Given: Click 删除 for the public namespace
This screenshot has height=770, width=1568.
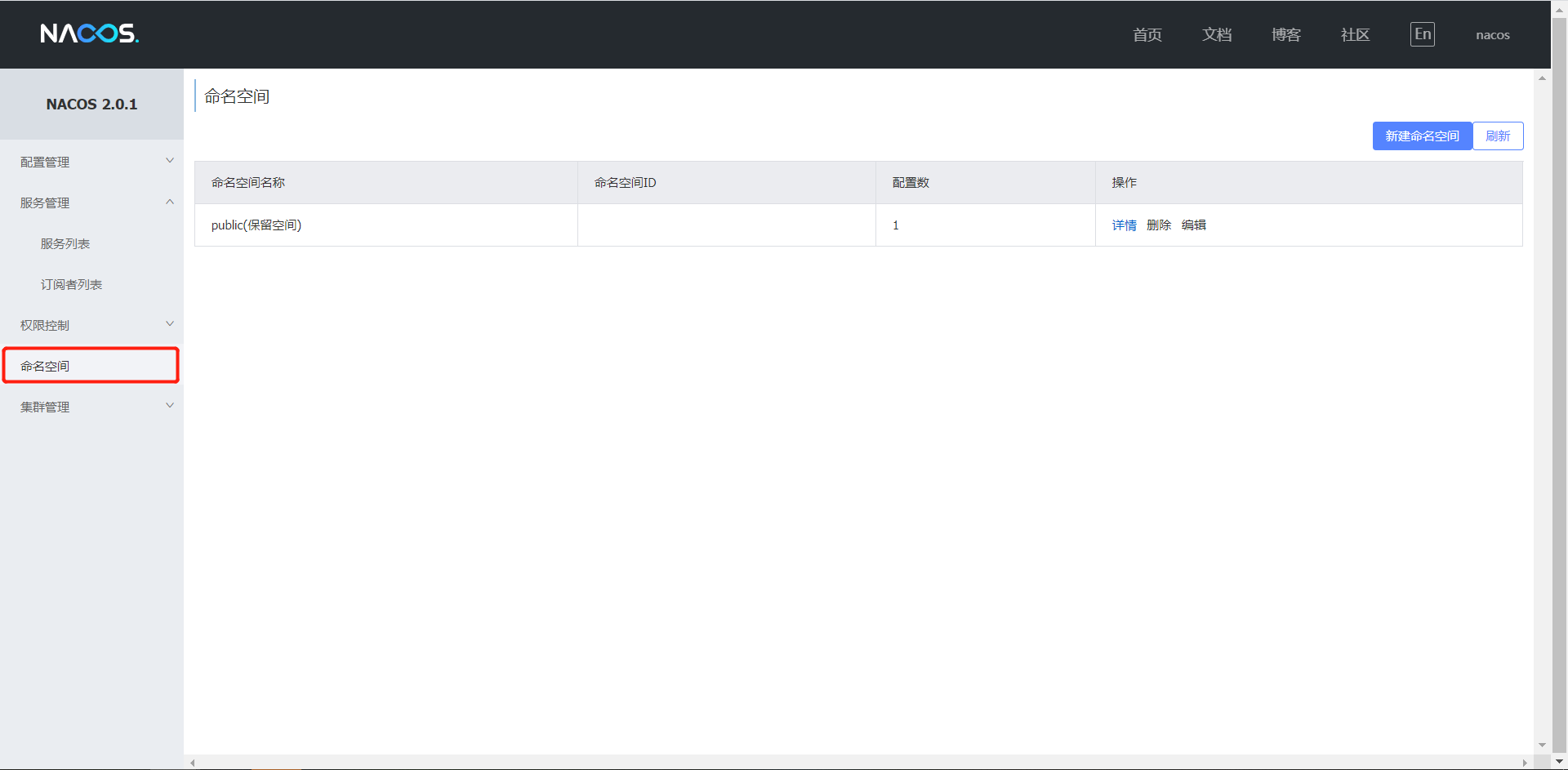Looking at the screenshot, I should [1159, 225].
